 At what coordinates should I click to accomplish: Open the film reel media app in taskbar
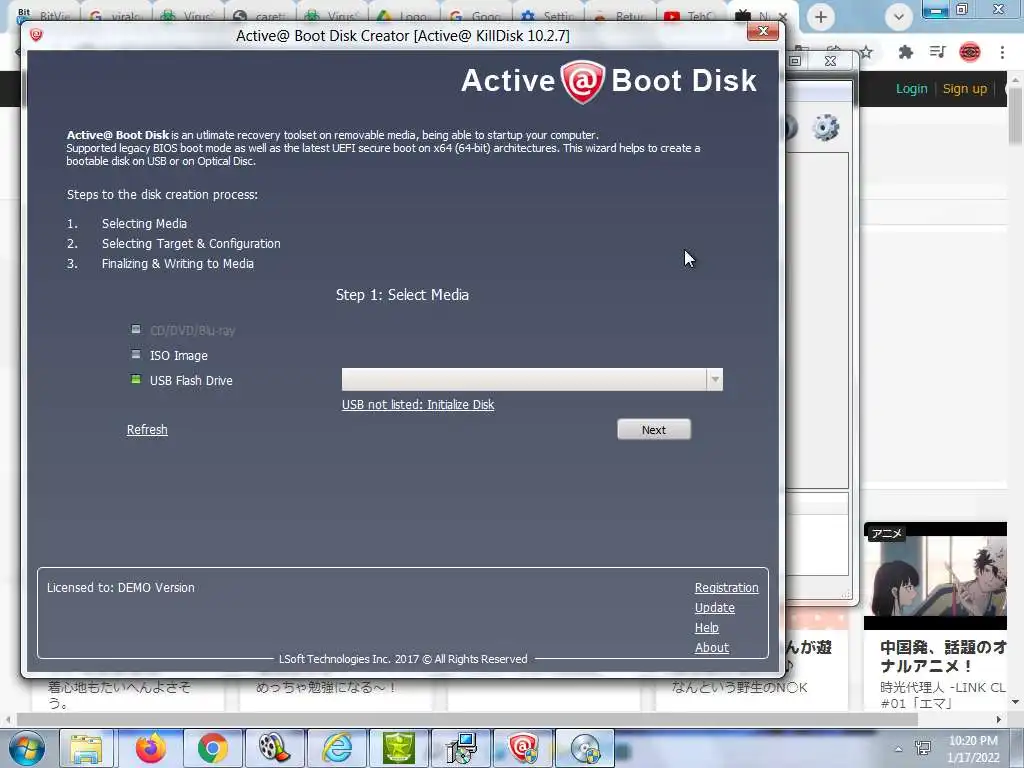274,748
